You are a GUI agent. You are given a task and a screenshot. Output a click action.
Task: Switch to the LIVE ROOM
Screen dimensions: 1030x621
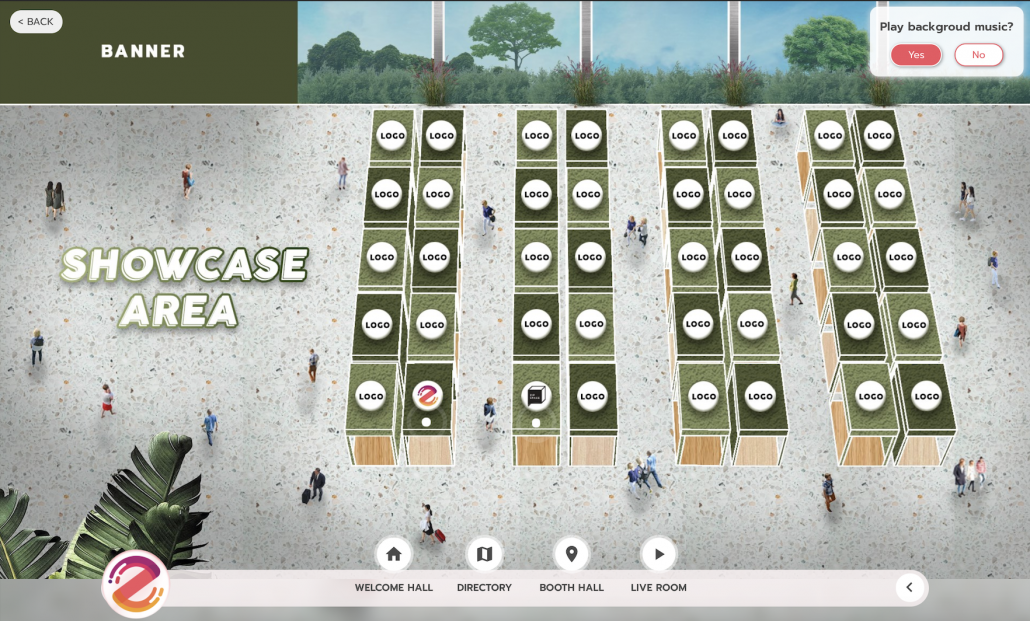click(657, 588)
